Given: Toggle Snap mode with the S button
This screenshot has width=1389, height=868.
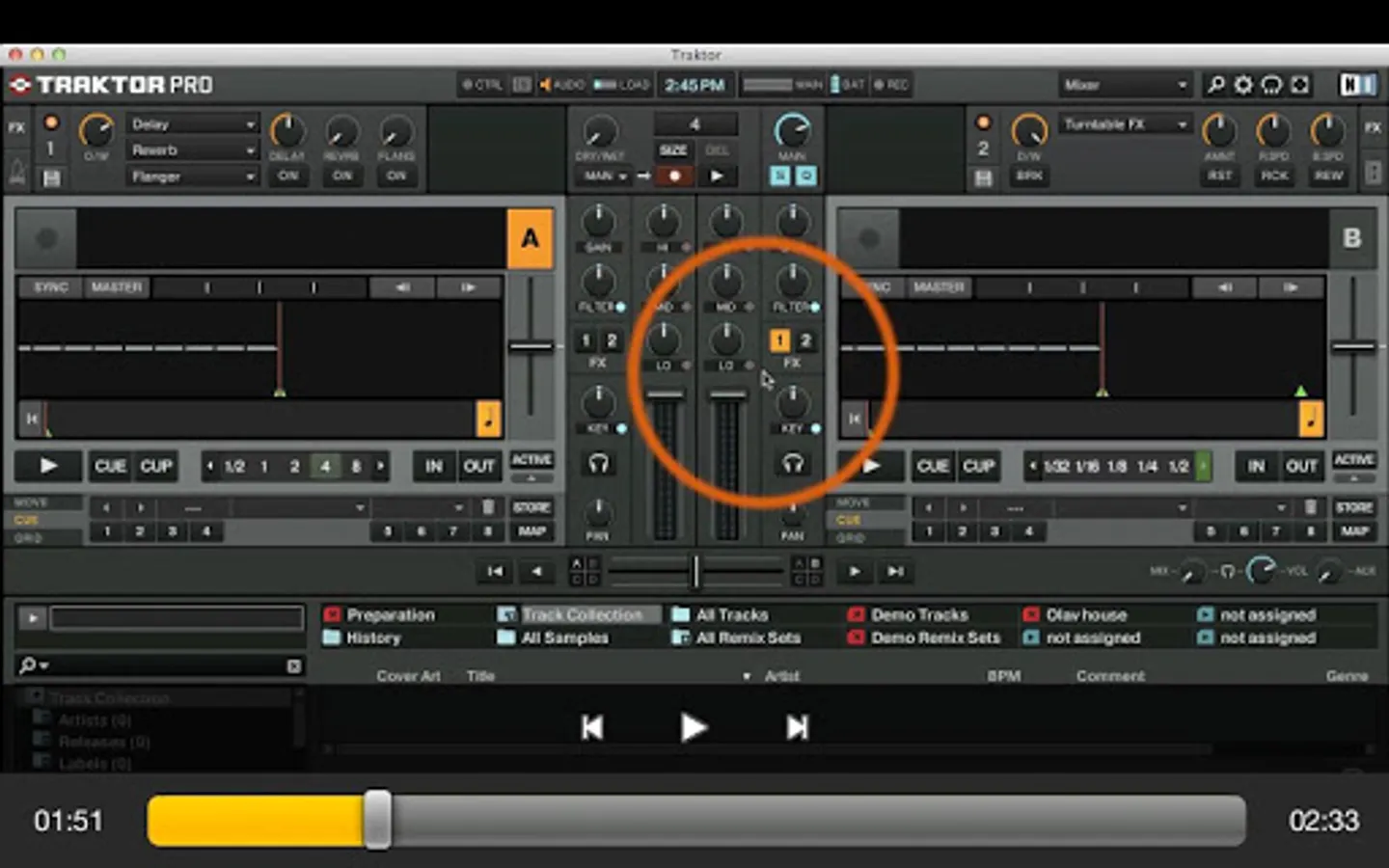Looking at the screenshot, I should tap(779, 176).
